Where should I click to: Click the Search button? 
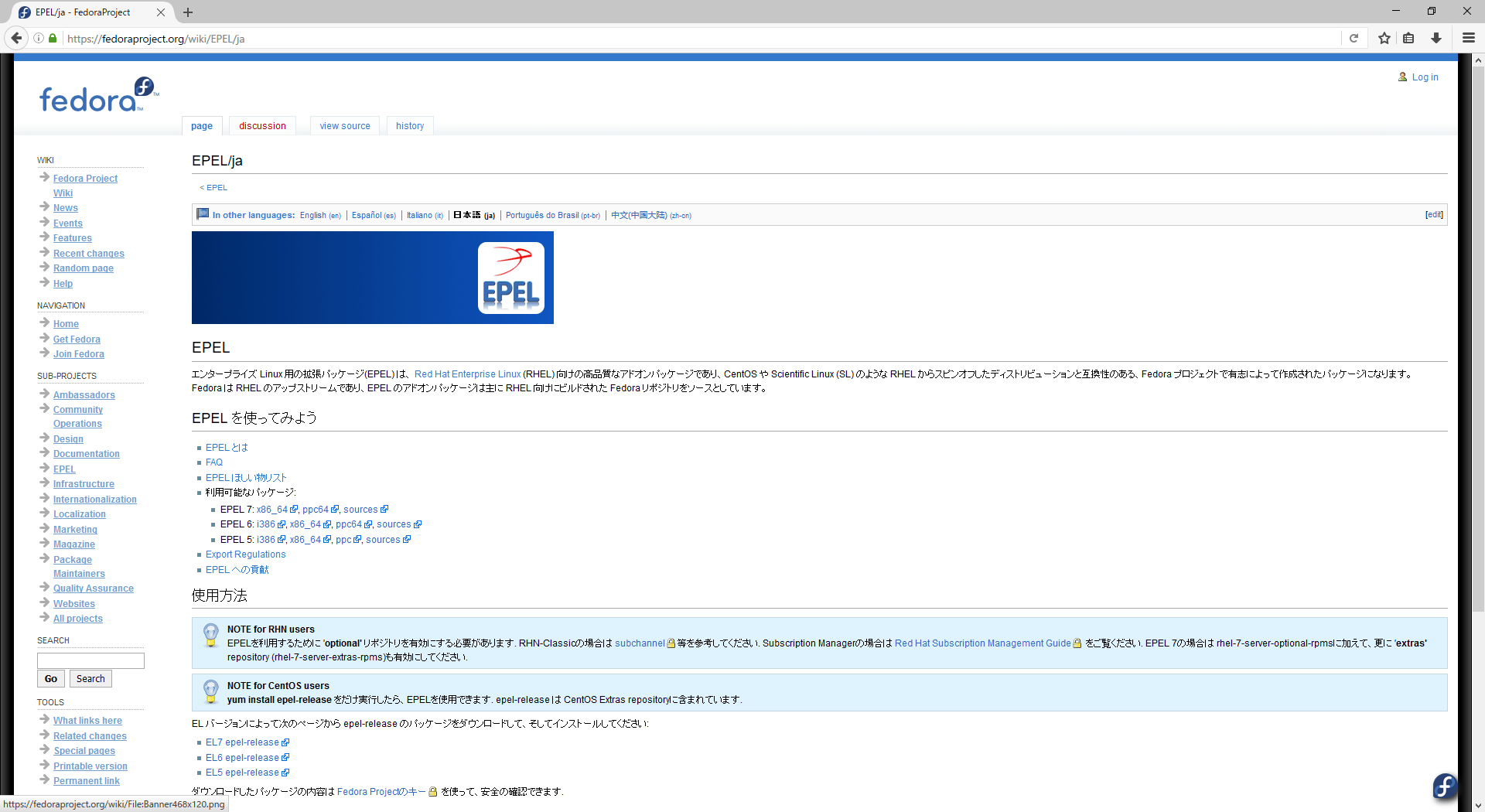[x=90, y=679]
